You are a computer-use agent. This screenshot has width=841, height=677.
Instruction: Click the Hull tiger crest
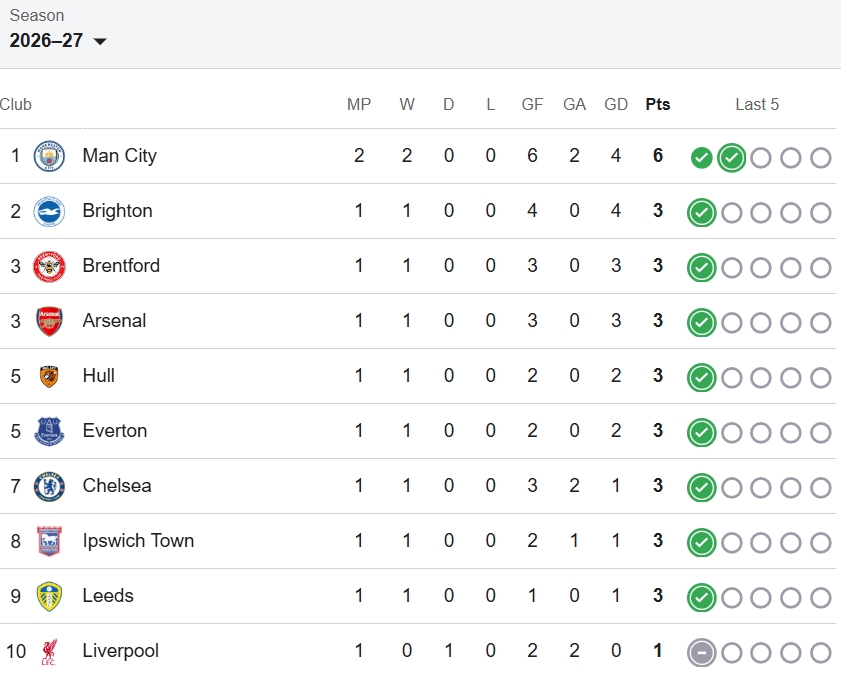pos(49,377)
